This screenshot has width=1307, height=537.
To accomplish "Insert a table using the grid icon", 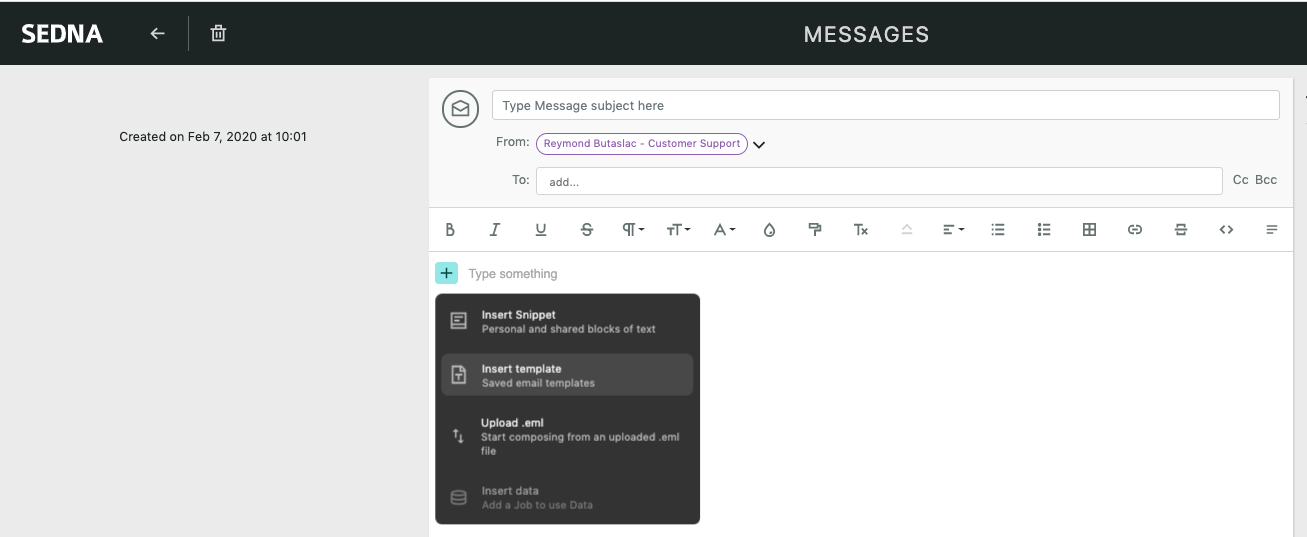I will [x=1089, y=229].
